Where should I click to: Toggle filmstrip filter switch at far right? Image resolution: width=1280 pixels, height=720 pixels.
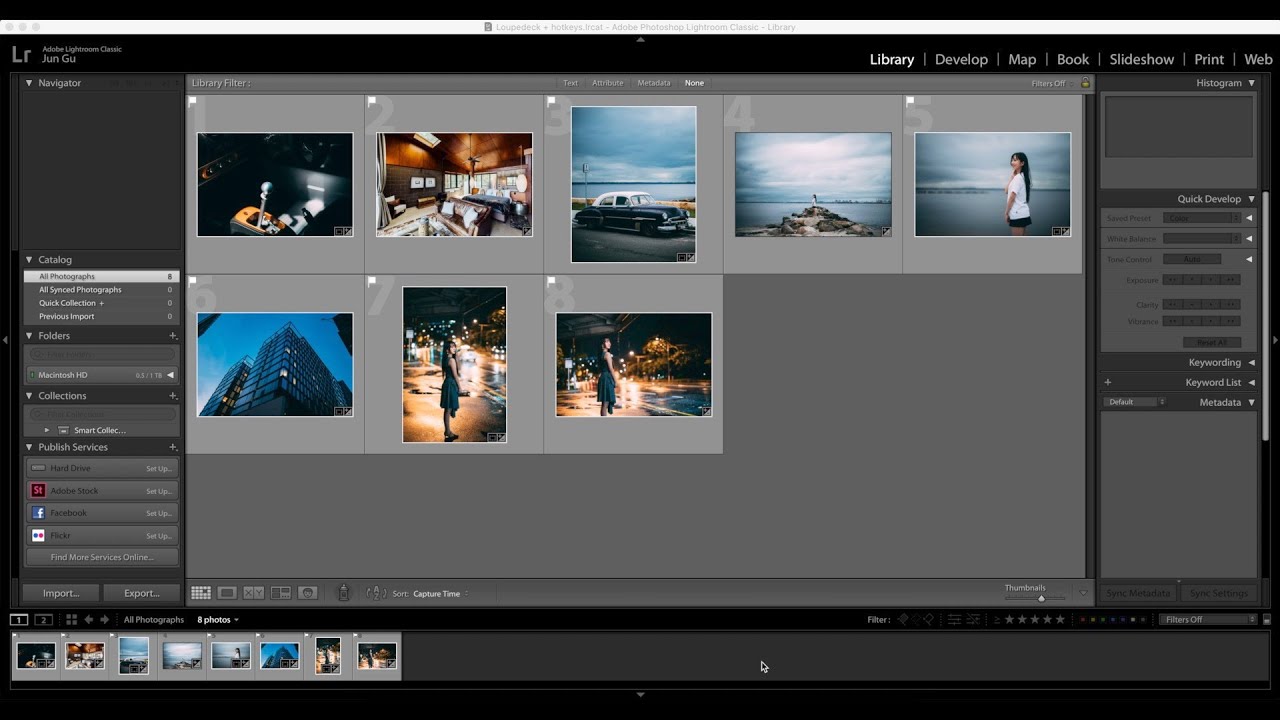coord(1267,620)
